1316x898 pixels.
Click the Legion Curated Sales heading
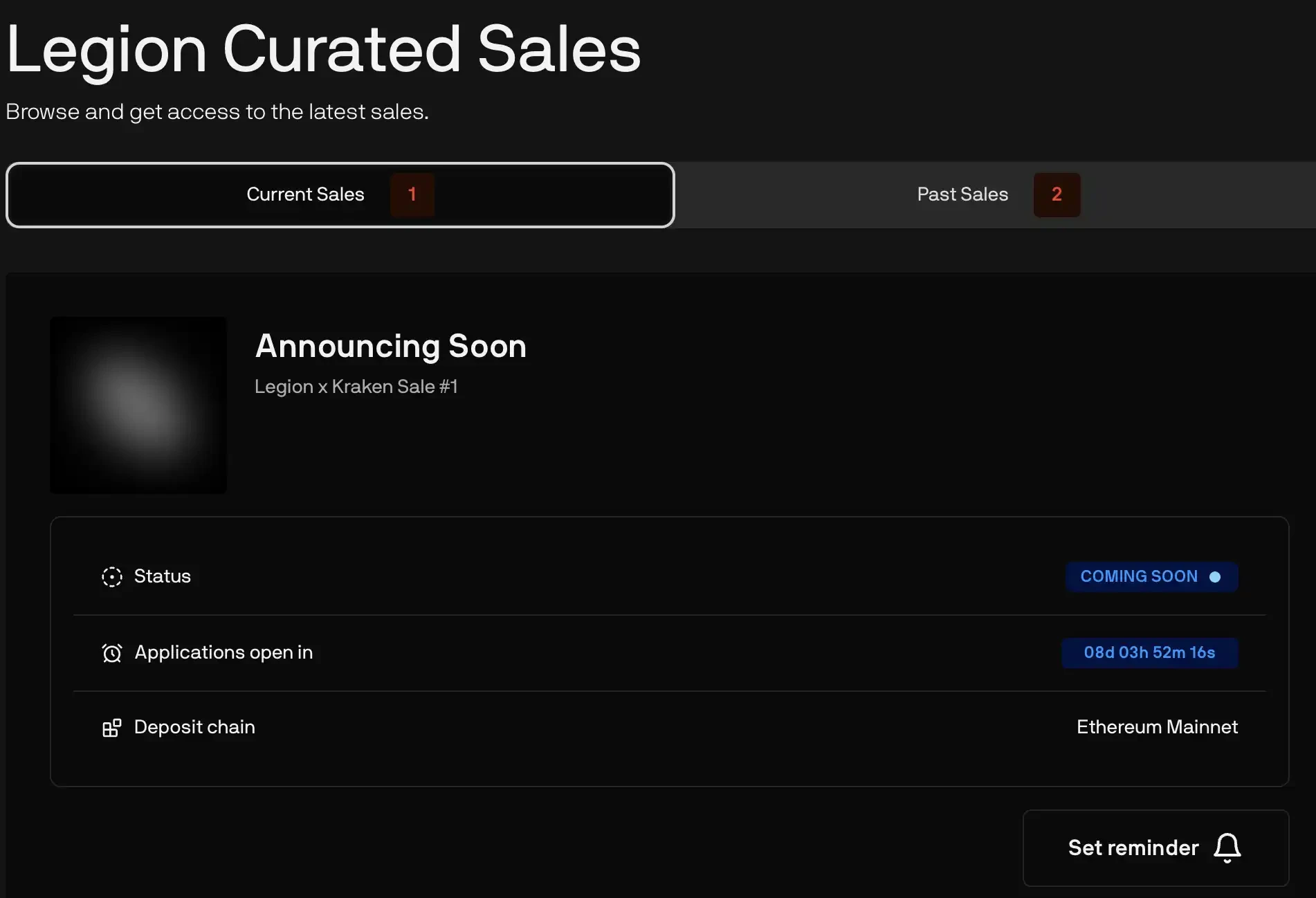[324, 50]
